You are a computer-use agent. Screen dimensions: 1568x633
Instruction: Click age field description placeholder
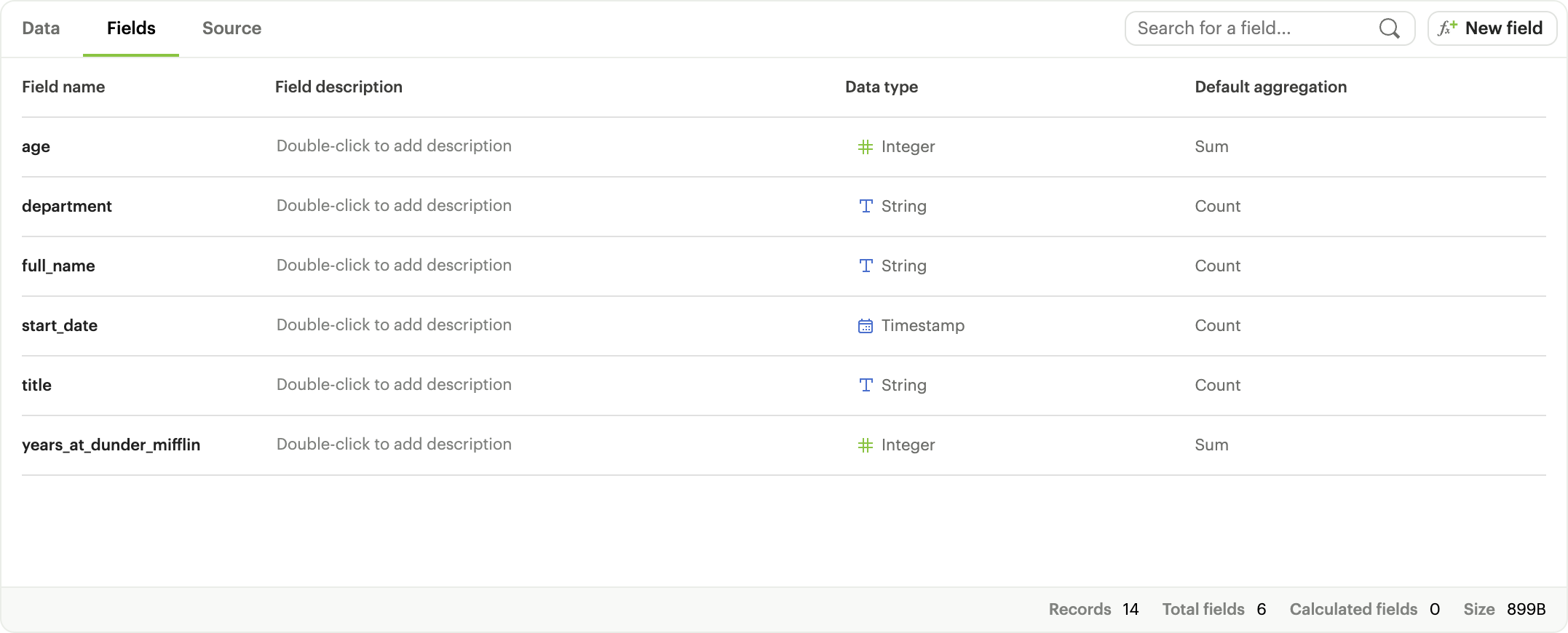394,146
